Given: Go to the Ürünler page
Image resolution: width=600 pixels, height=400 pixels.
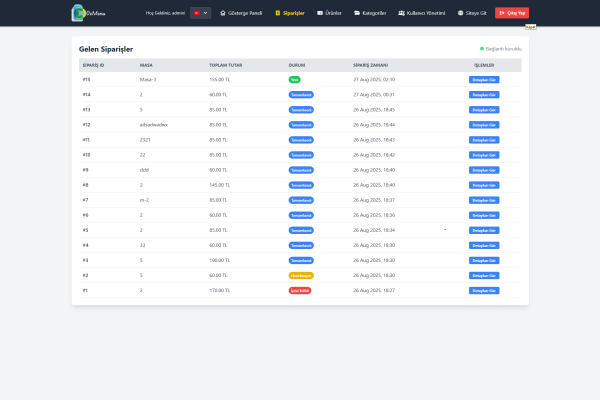Looking at the screenshot, I should click(x=330, y=13).
